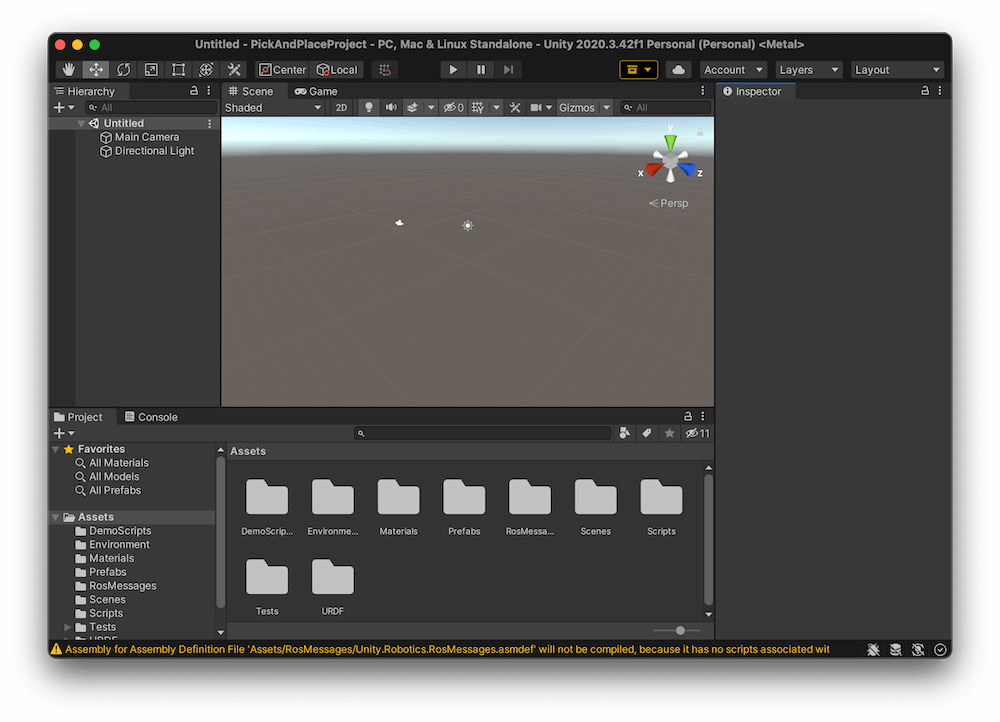
Task: Click the Project search field
Action: (483, 434)
